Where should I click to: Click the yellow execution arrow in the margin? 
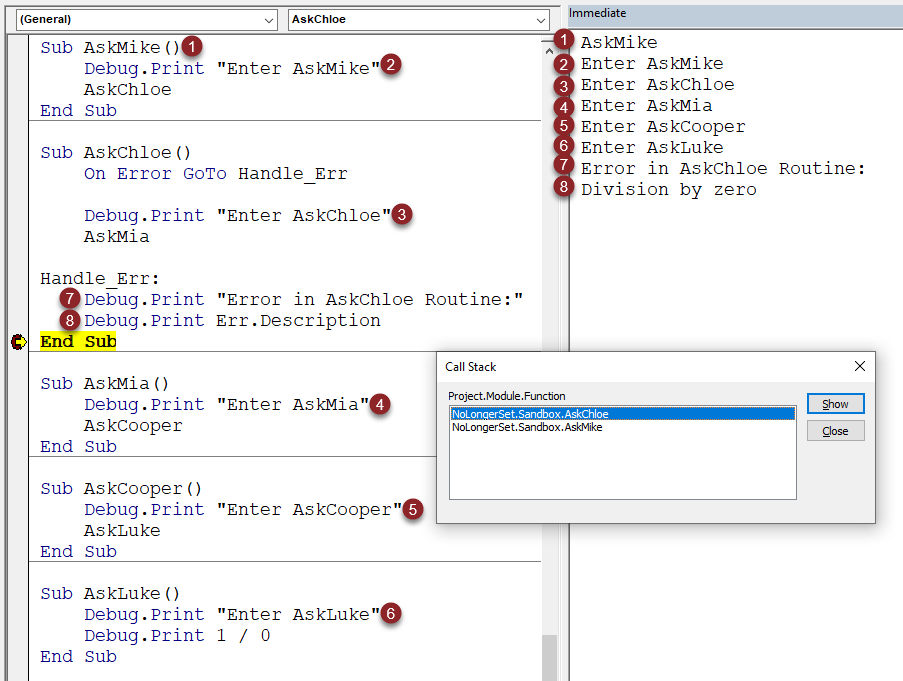coord(18,341)
